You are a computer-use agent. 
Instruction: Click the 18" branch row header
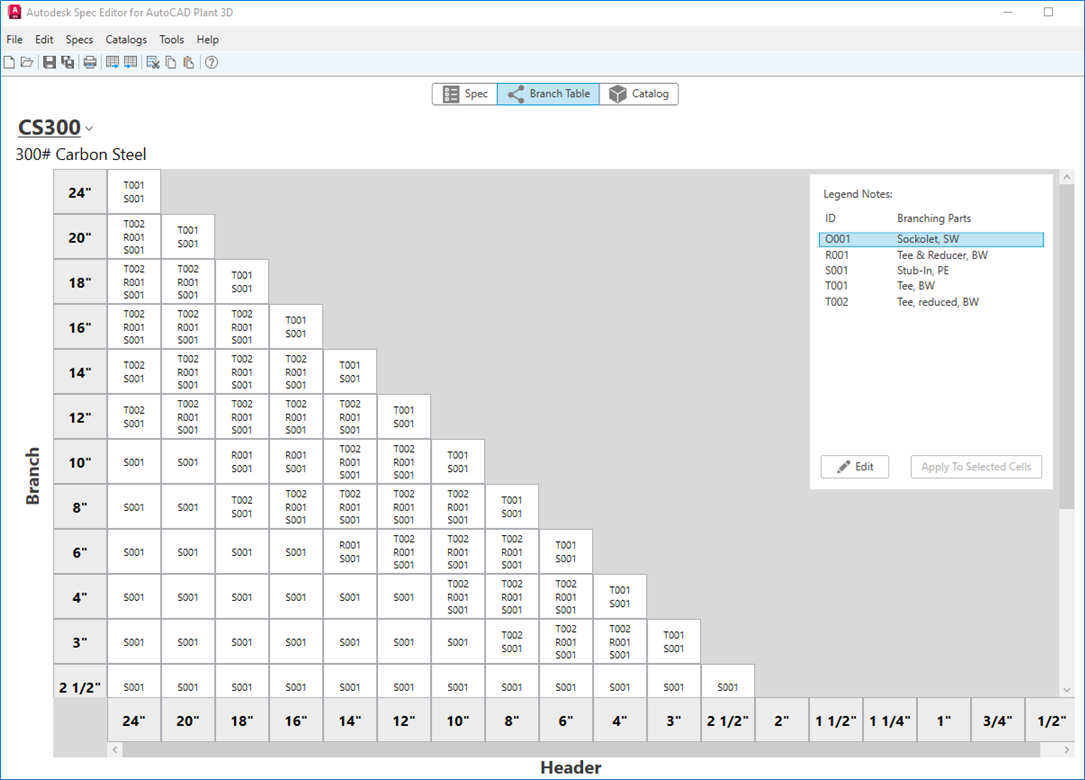tap(80, 282)
